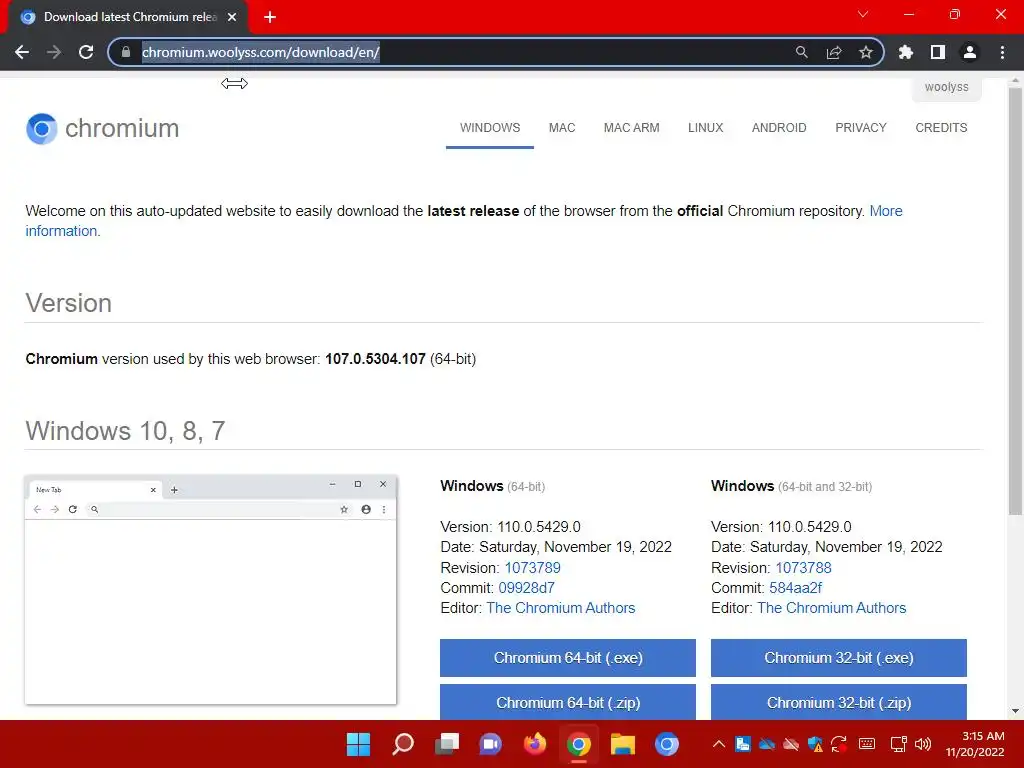Screen dimensions: 1024x768
Task: Open the Windows Start menu
Action: click(358, 744)
